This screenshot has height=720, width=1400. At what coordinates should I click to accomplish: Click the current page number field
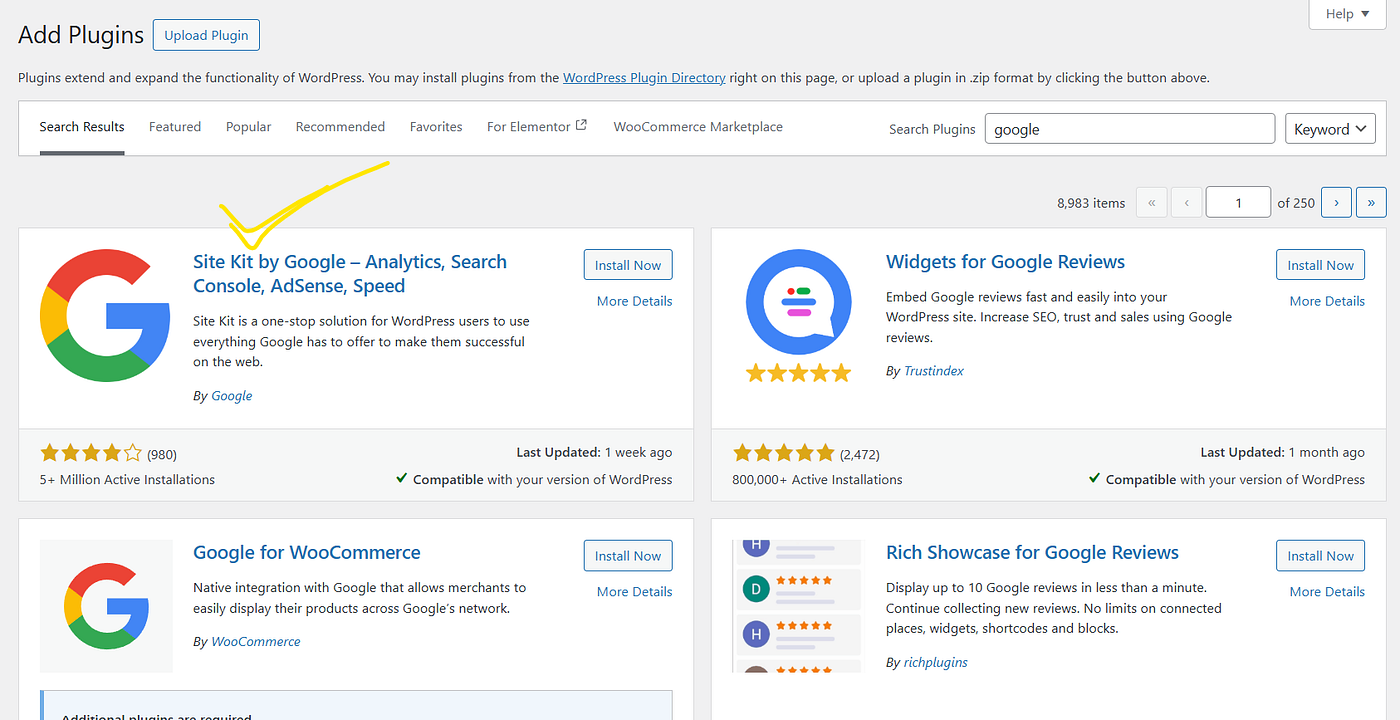[1238, 202]
